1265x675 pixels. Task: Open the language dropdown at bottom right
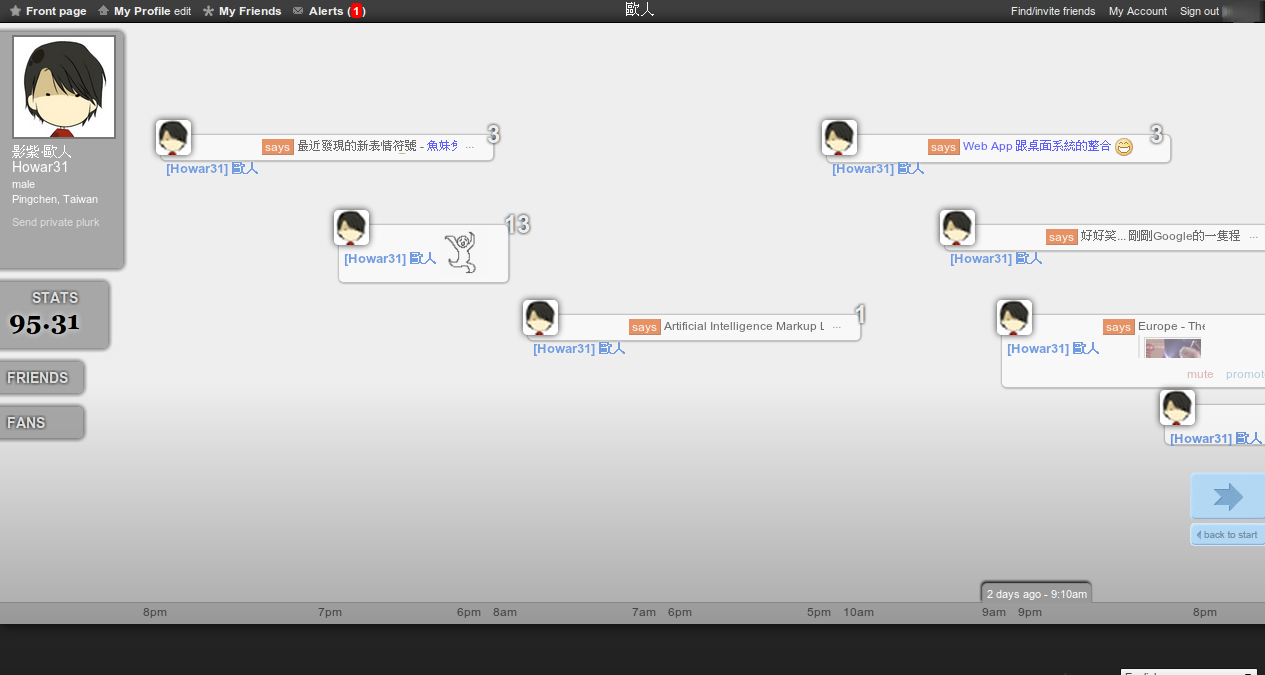coord(1188,672)
